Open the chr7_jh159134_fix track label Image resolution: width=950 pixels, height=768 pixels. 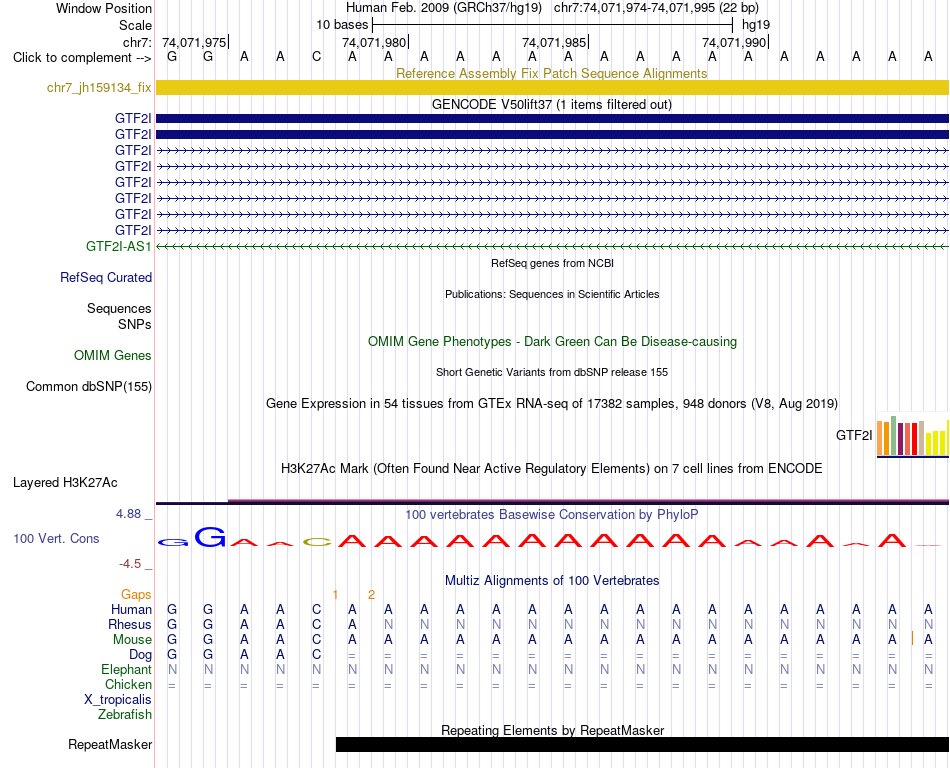pos(99,88)
